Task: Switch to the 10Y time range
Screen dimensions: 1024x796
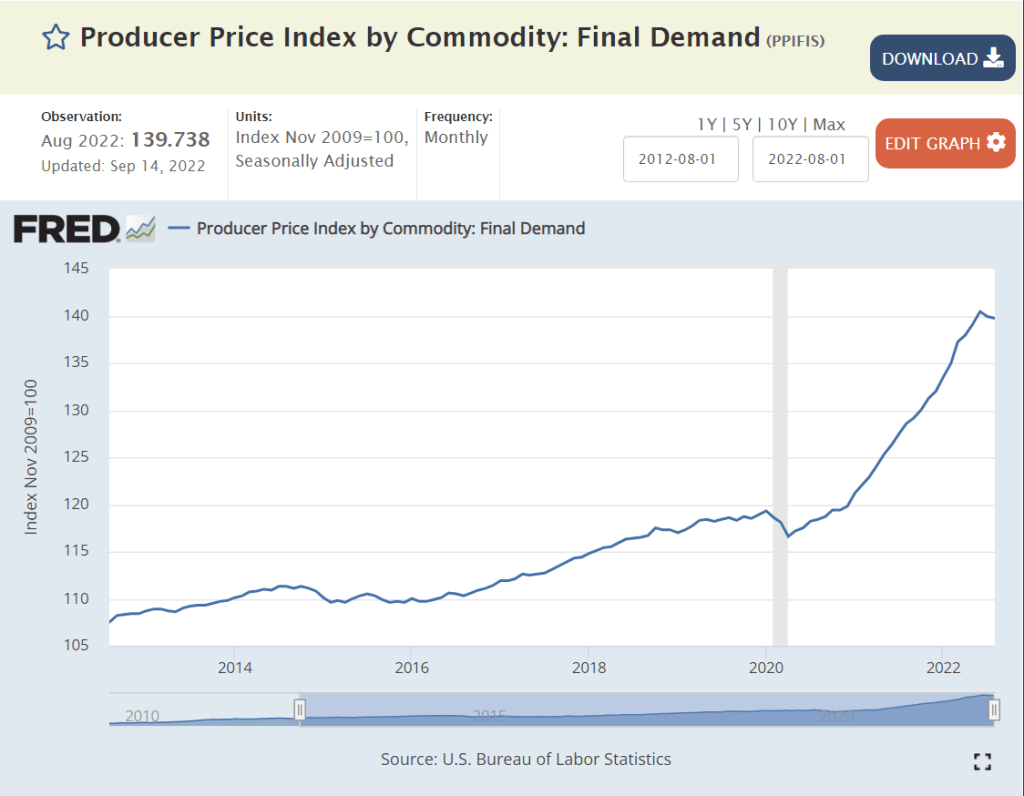Action: point(782,125)
